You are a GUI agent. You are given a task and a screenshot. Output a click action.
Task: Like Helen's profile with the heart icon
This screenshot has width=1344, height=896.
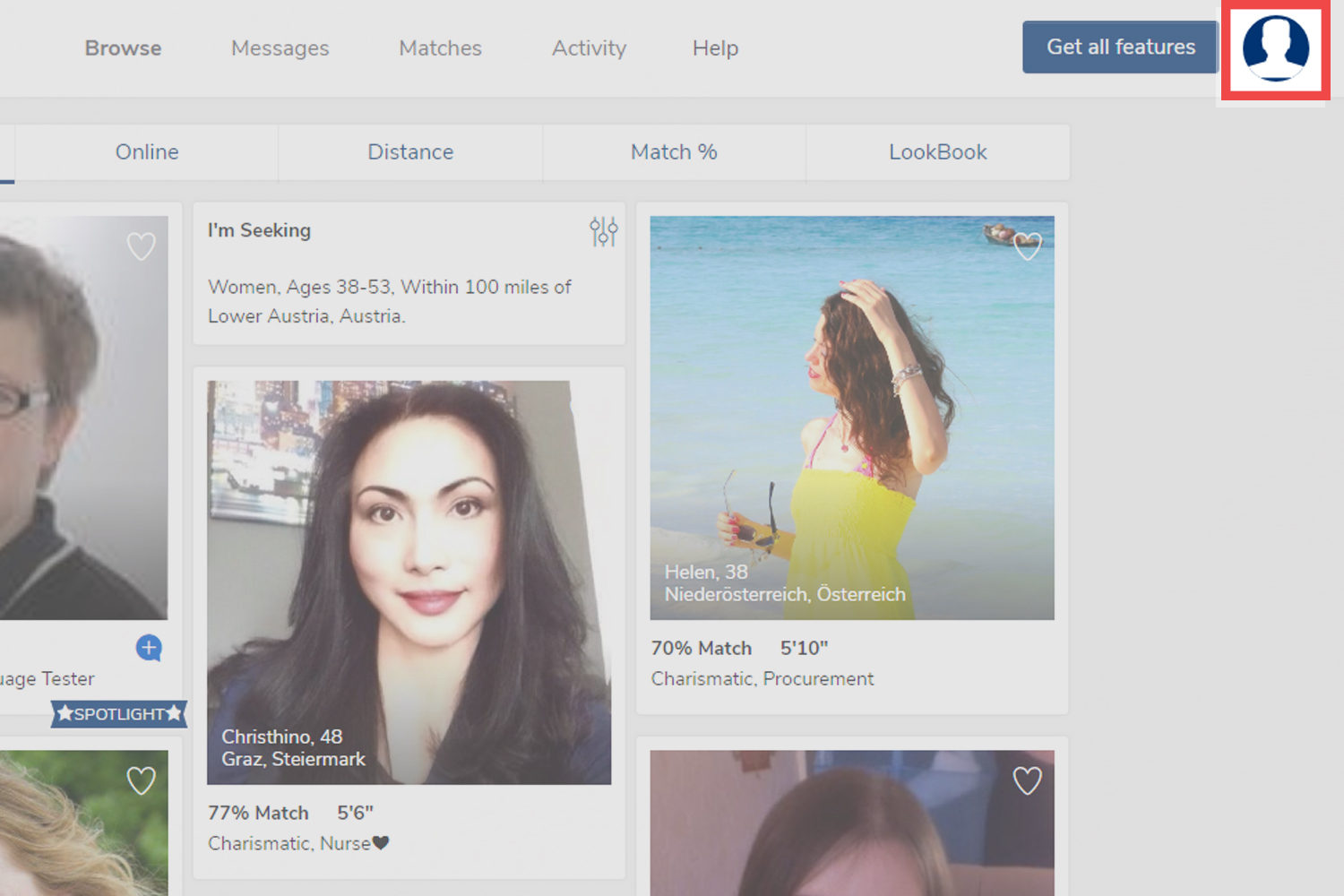click(1028, 246)
